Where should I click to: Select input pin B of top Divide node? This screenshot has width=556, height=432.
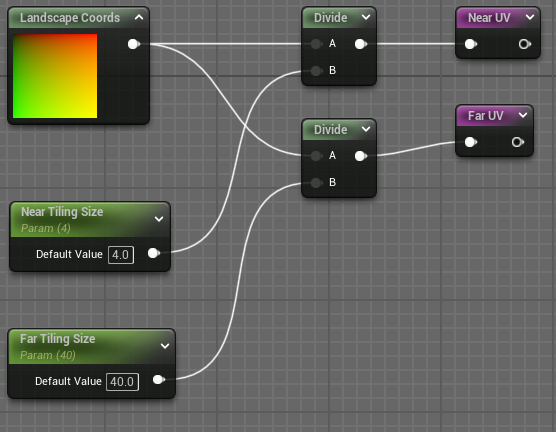tap(316, 71)
